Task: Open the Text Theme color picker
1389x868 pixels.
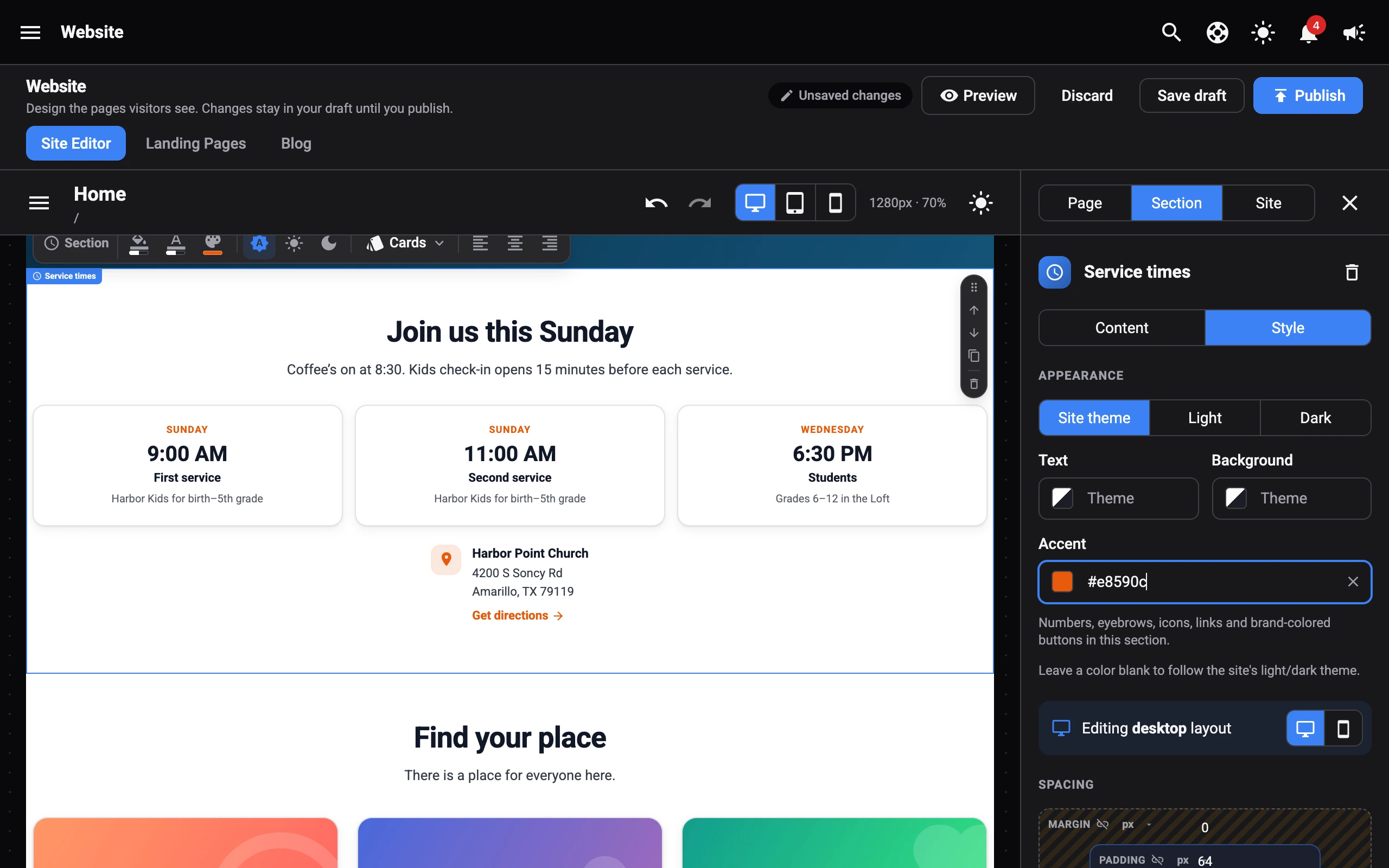Action: pyautogui.click(x=1118, y=499)
